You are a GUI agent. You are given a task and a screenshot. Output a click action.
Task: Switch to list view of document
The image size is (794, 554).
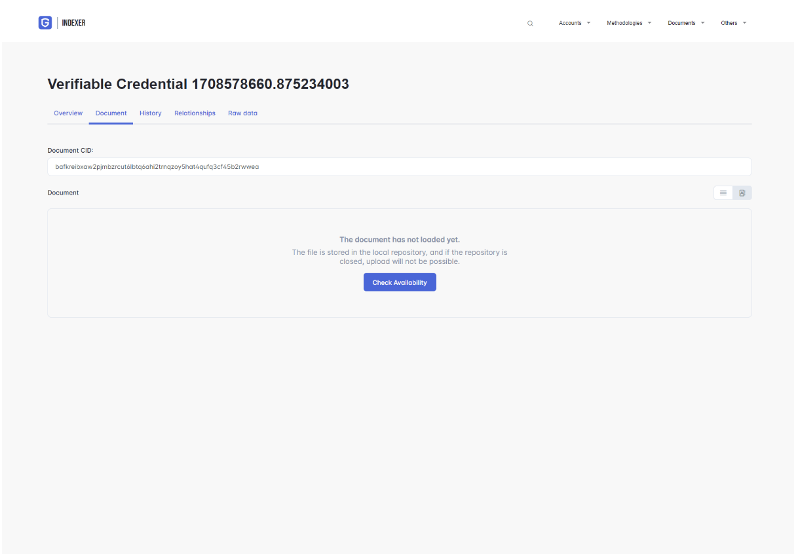click(723, 192)
